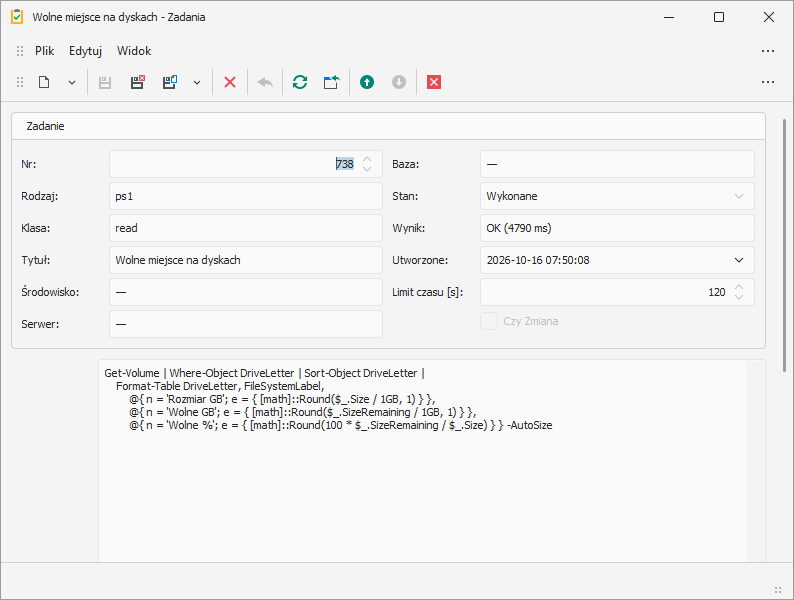This screenshot has width=794, height=600.
Task: Click the Wynik field showing OK (4790 ms)
Action: tap(617, 228)
